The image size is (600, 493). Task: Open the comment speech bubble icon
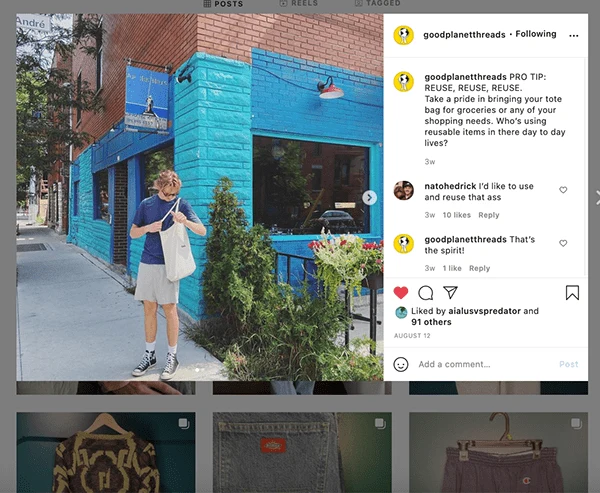click(x=426, y=293)
